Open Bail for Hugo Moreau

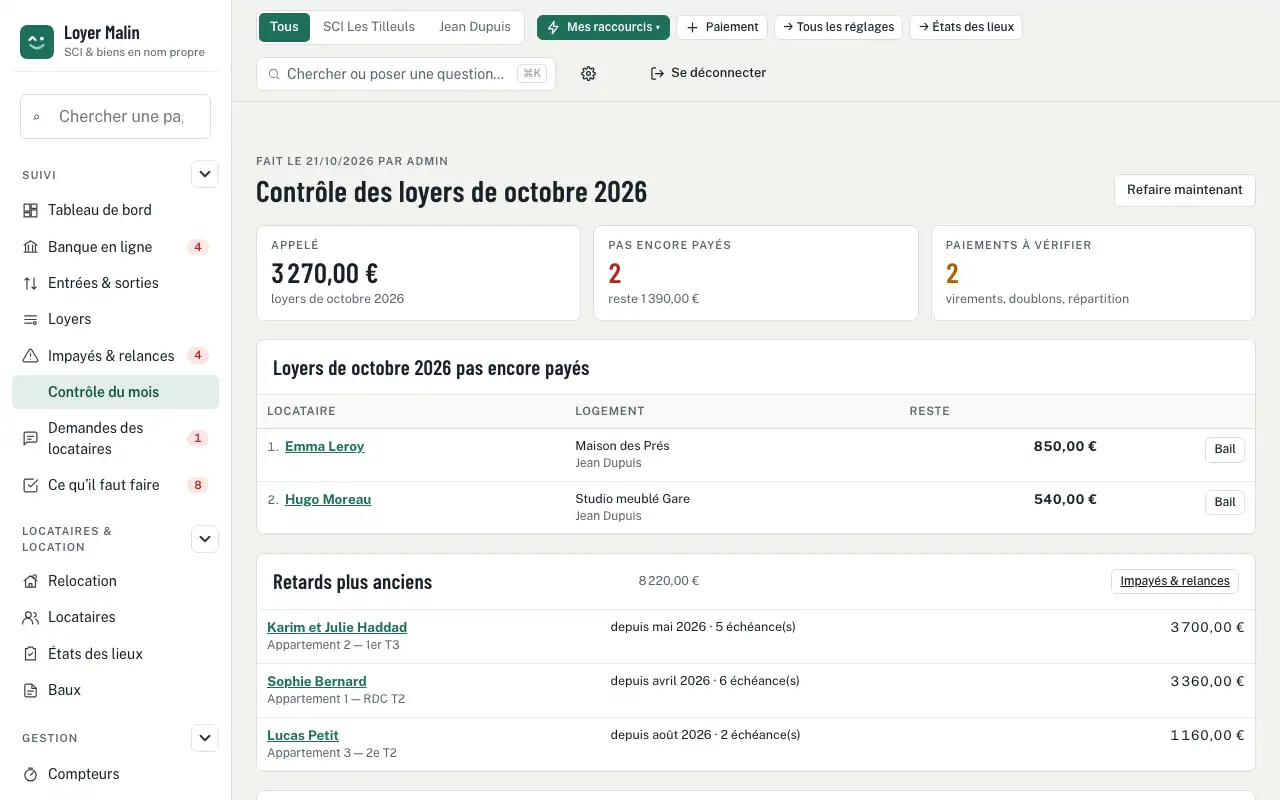pyautogui.click(x=1225, y=502)
